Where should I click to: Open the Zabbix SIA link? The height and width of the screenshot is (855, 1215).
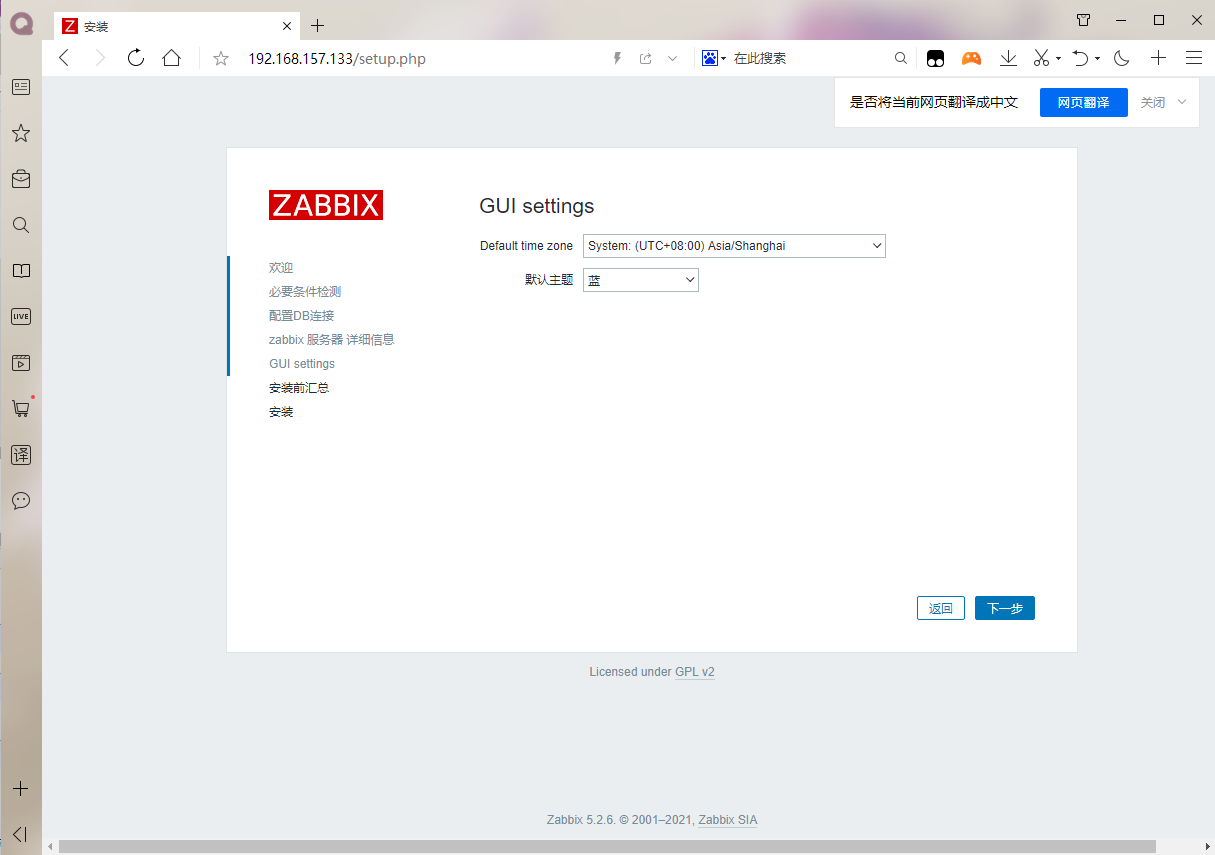728,820
